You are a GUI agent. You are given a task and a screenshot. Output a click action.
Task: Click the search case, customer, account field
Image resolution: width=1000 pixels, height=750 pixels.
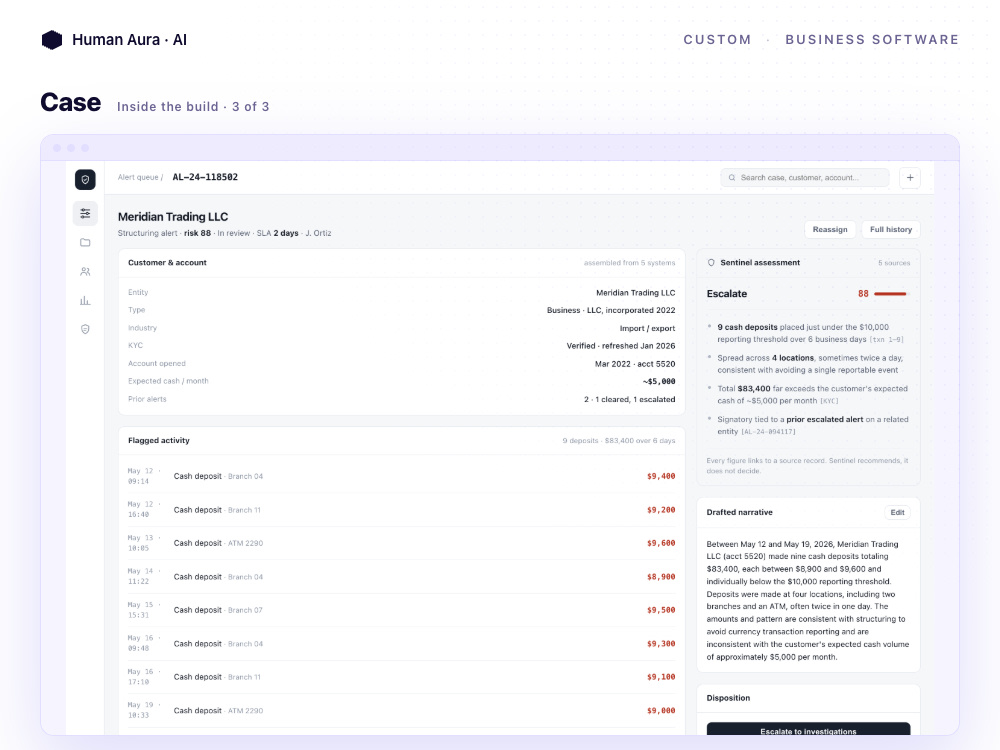(x=805, y=178)
